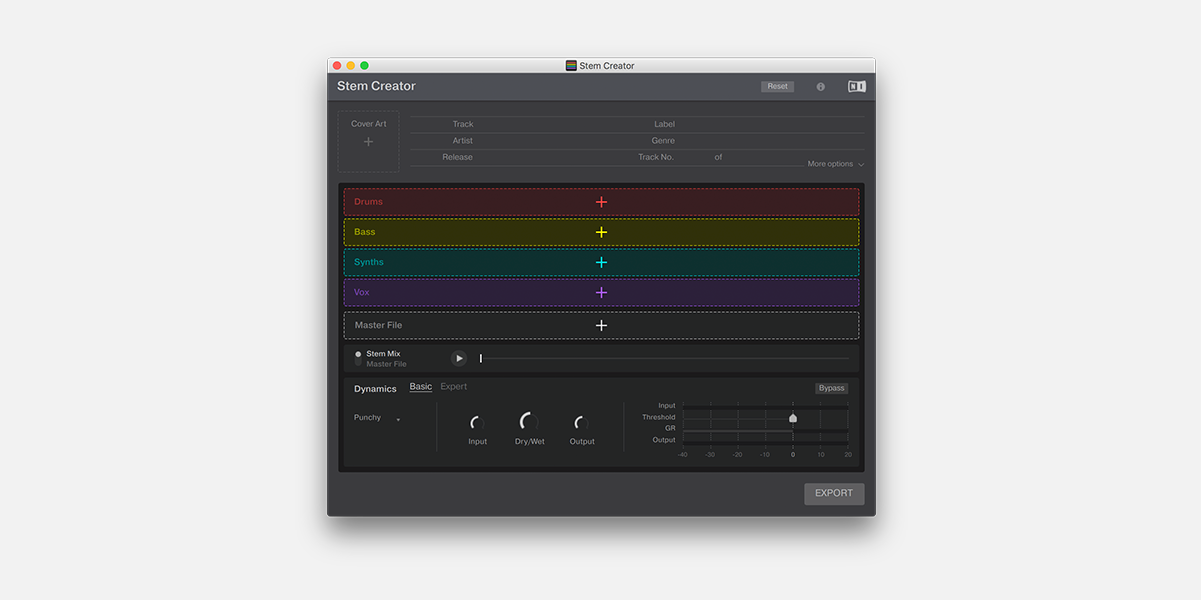Start playback with the play button
Image resolution: width=1201 pixels, height=600 pixels.
click(459, 358)
